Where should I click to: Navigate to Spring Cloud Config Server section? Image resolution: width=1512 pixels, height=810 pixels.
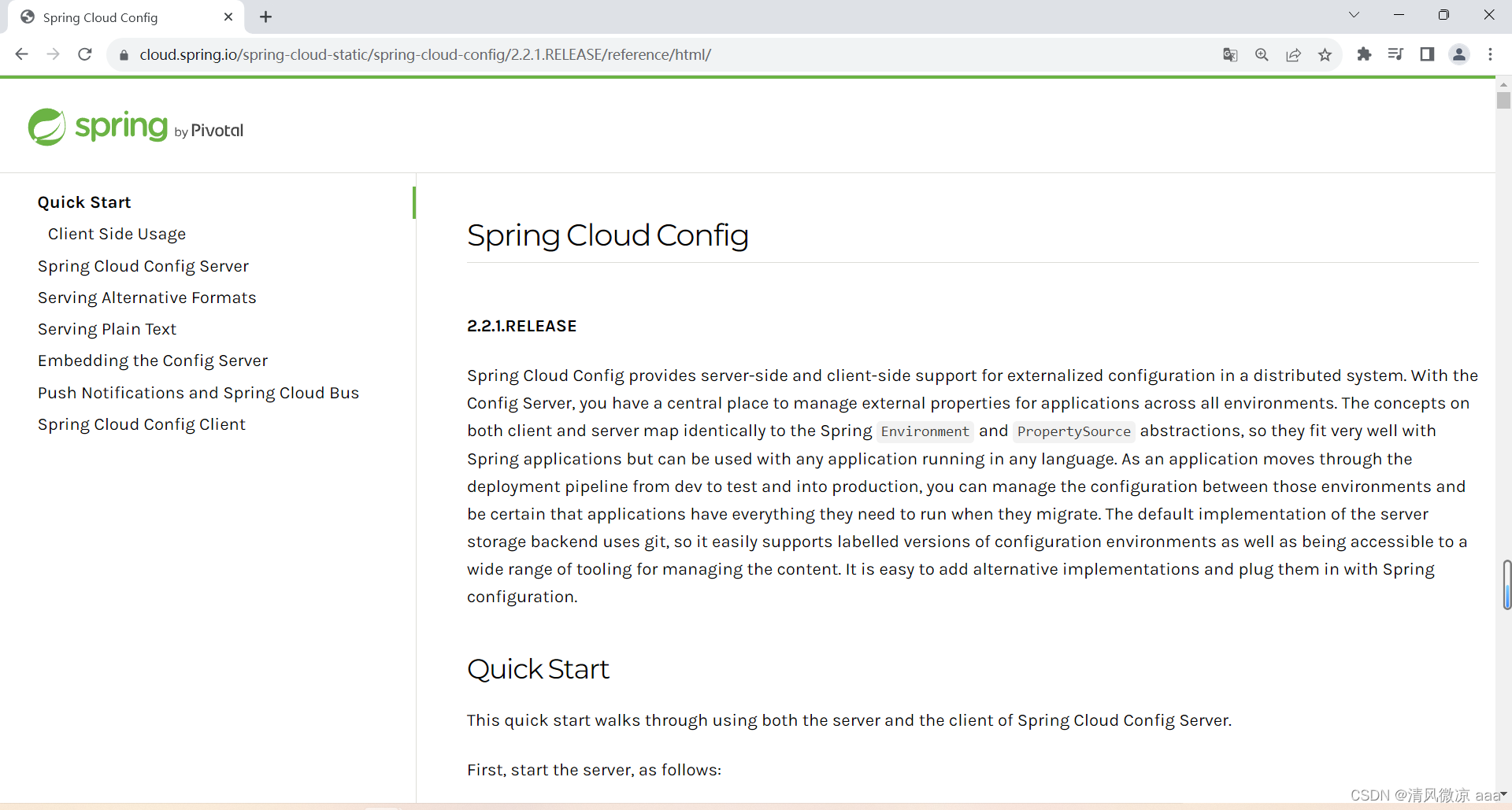tap(143, 266)
